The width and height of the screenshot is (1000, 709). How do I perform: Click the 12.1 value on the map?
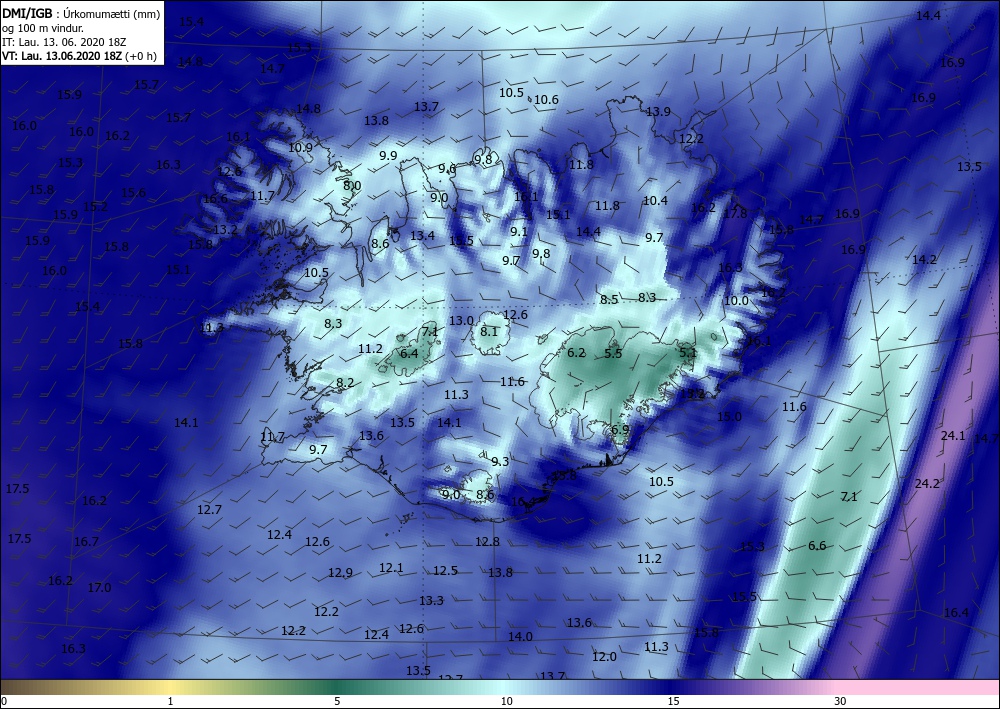point(391,567)
